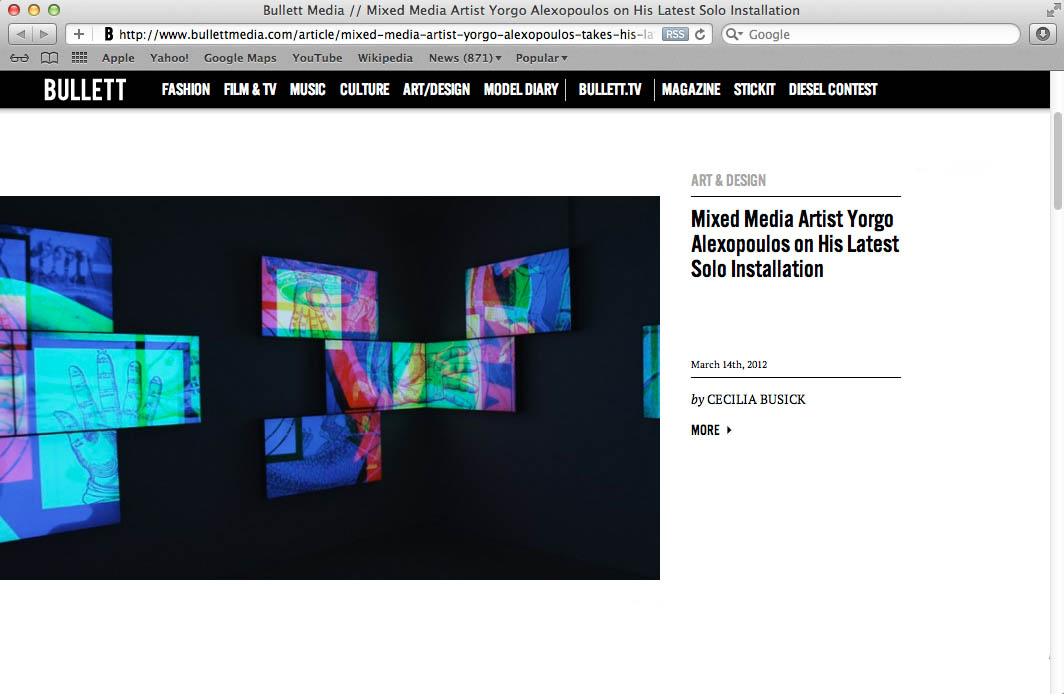The height and width of the screenshot is (694, 1064).
Task: Click the installation artwork image
Action: coord(330,387)
